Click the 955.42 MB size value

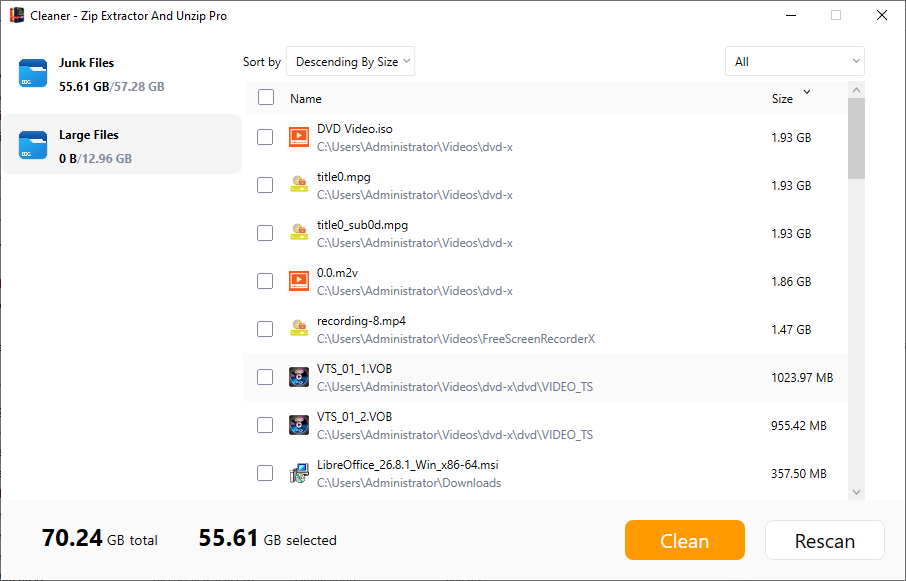(799, 426)
